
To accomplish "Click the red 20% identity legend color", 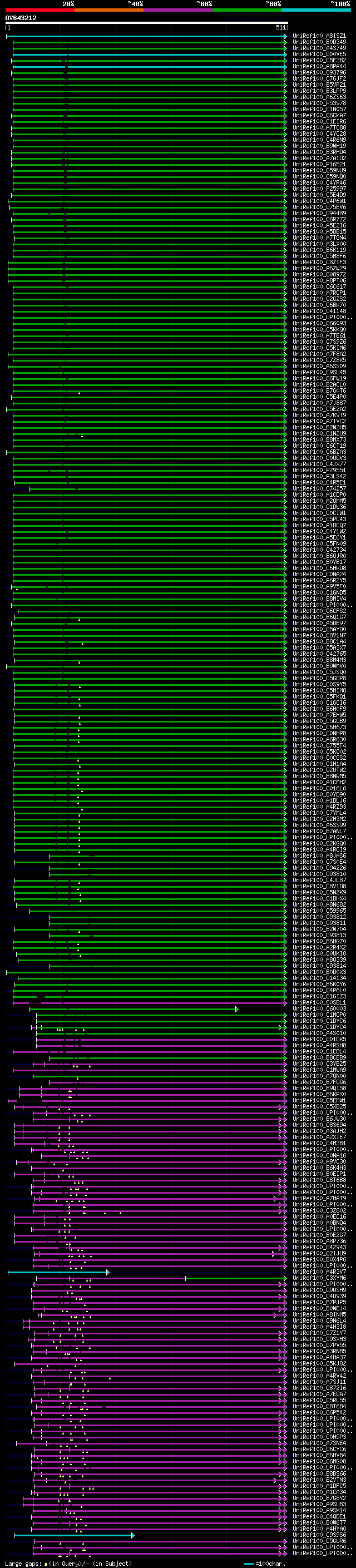I will pyautogui.click(x=39, y=10).
